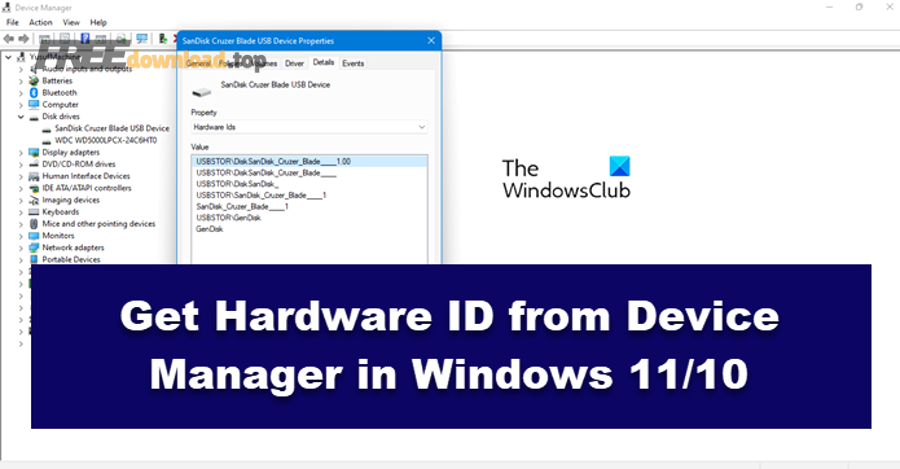Switch to the Driver tab

(x=294, y=63)
